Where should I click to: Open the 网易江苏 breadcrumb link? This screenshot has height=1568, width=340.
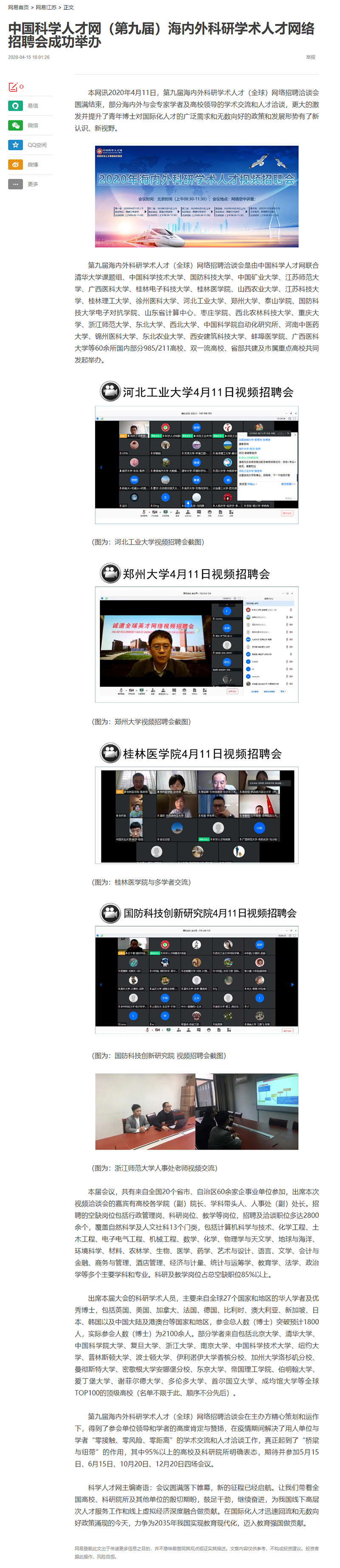click(46, 7)
